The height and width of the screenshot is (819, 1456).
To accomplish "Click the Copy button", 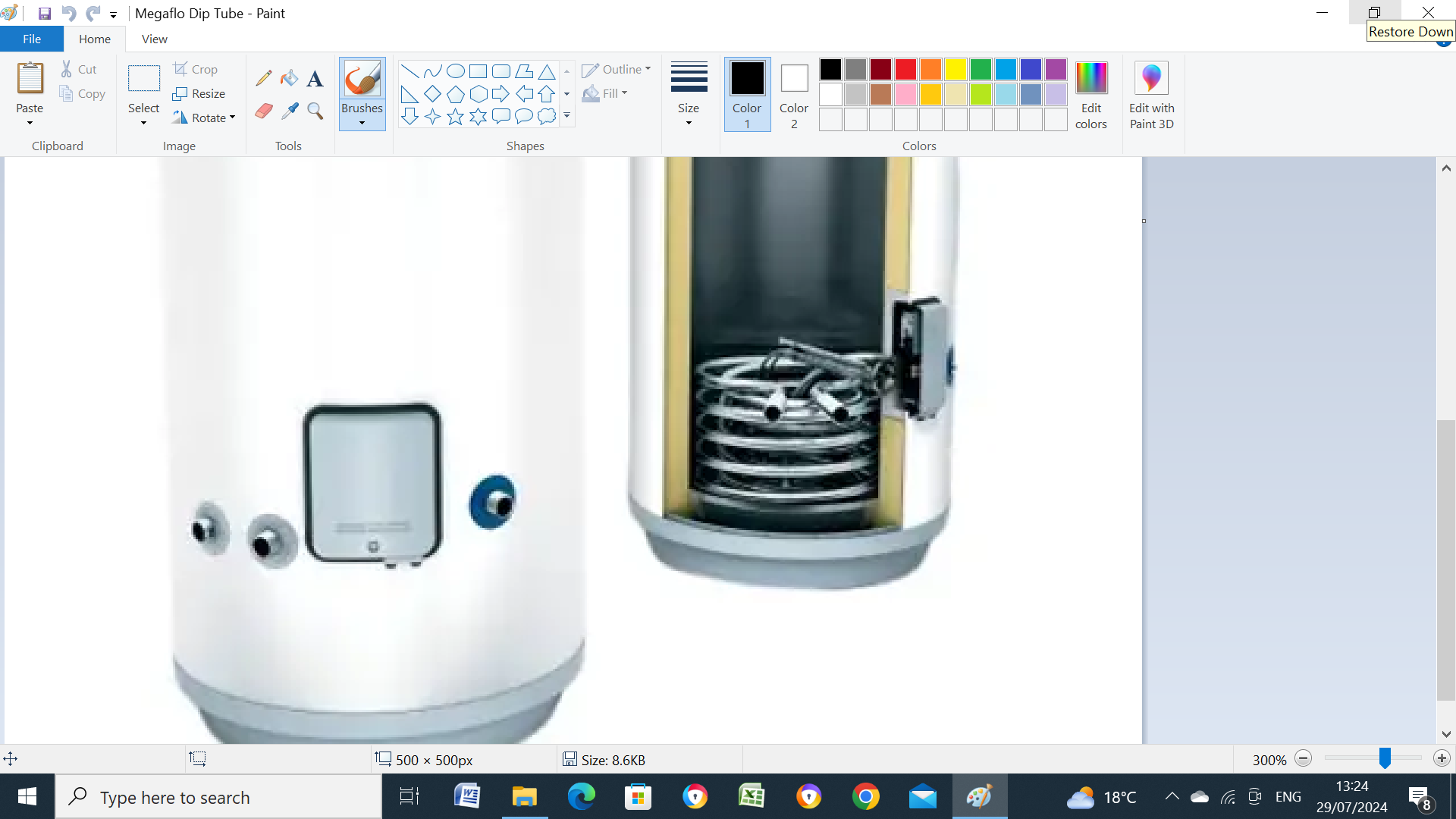I will [x=82, y=94].
